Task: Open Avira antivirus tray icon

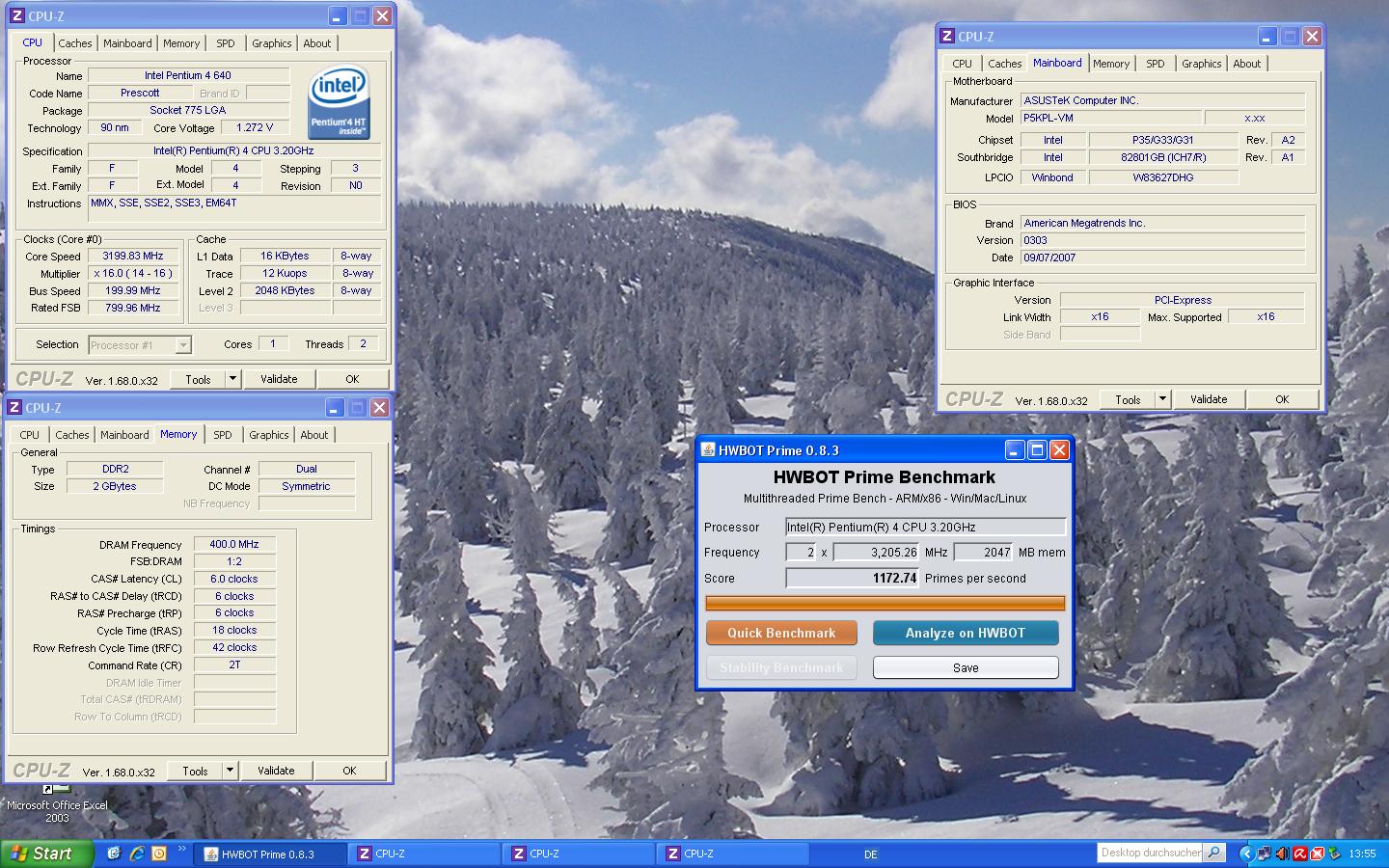Action: 1299,854
